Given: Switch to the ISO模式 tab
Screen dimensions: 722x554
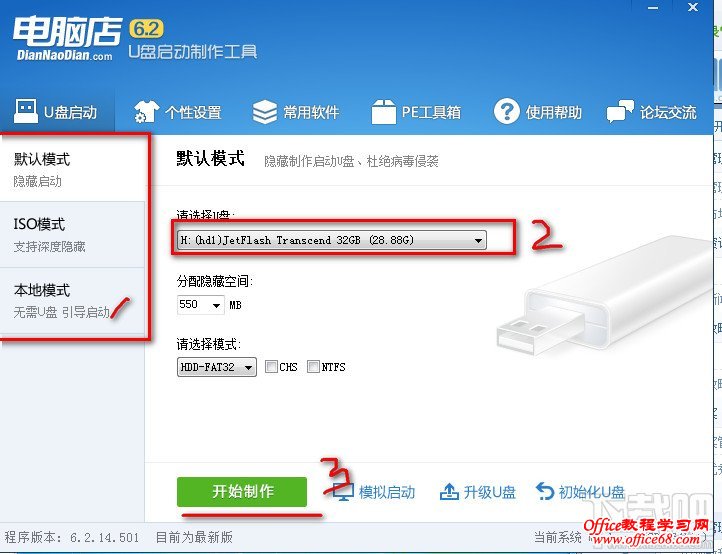Looking at the screenshot, I should [x=72, y=235].
